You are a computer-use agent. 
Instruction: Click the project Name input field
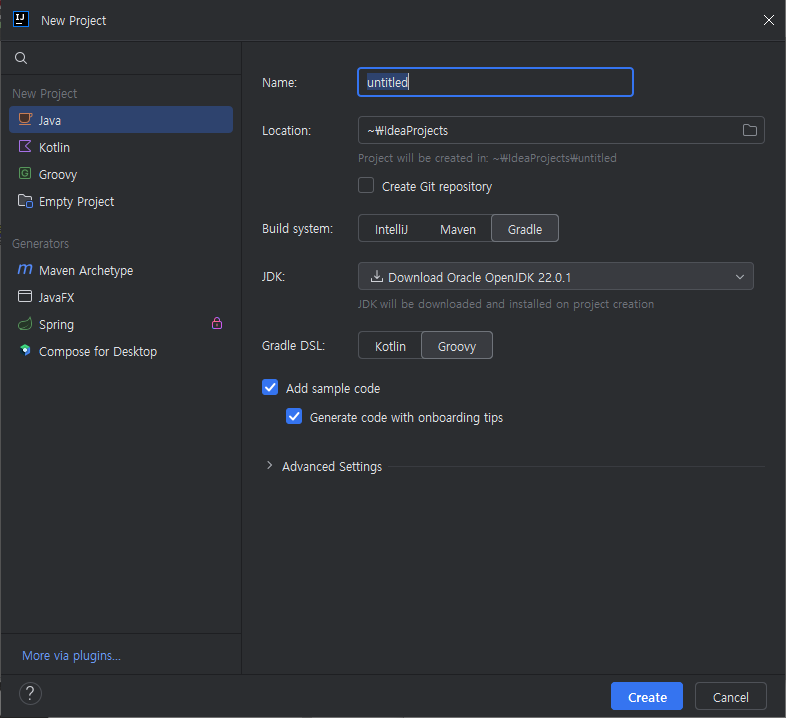[x=495, y=82]
